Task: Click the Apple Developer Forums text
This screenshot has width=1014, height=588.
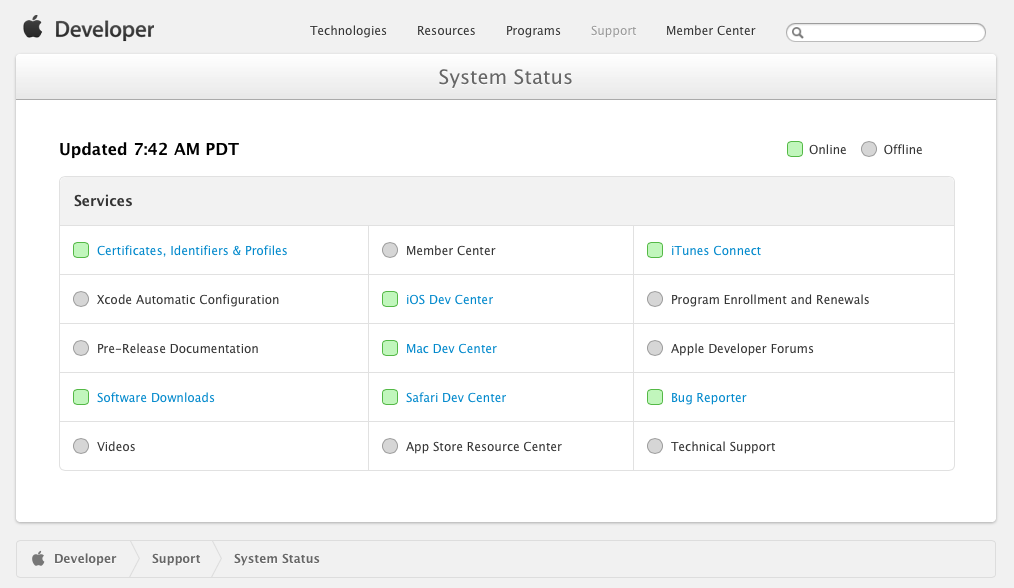Action: tap(742, 349)
